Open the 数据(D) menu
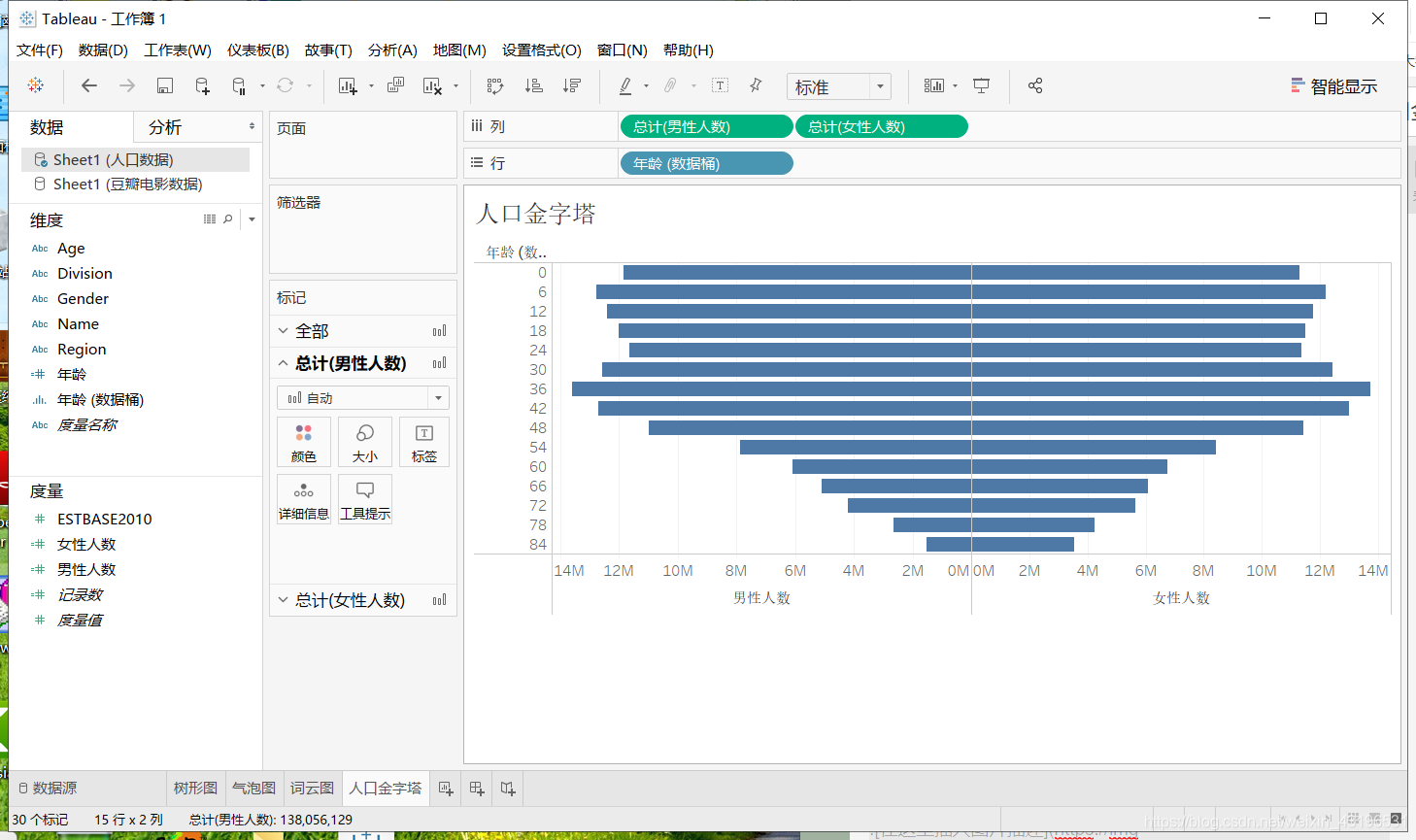1416x840 pixels. click(x=103, y=50)
